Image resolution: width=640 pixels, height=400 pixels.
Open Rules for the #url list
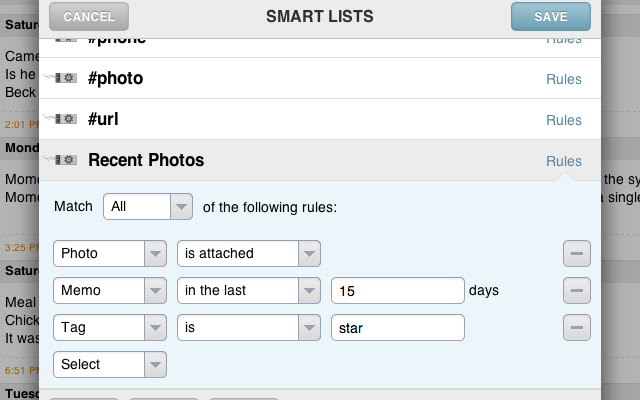tap(563, 120)
